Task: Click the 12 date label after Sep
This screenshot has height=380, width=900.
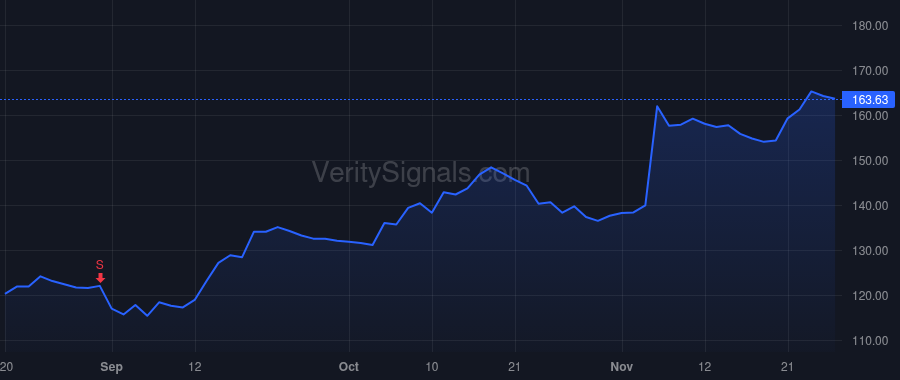Action: [196, 367]
